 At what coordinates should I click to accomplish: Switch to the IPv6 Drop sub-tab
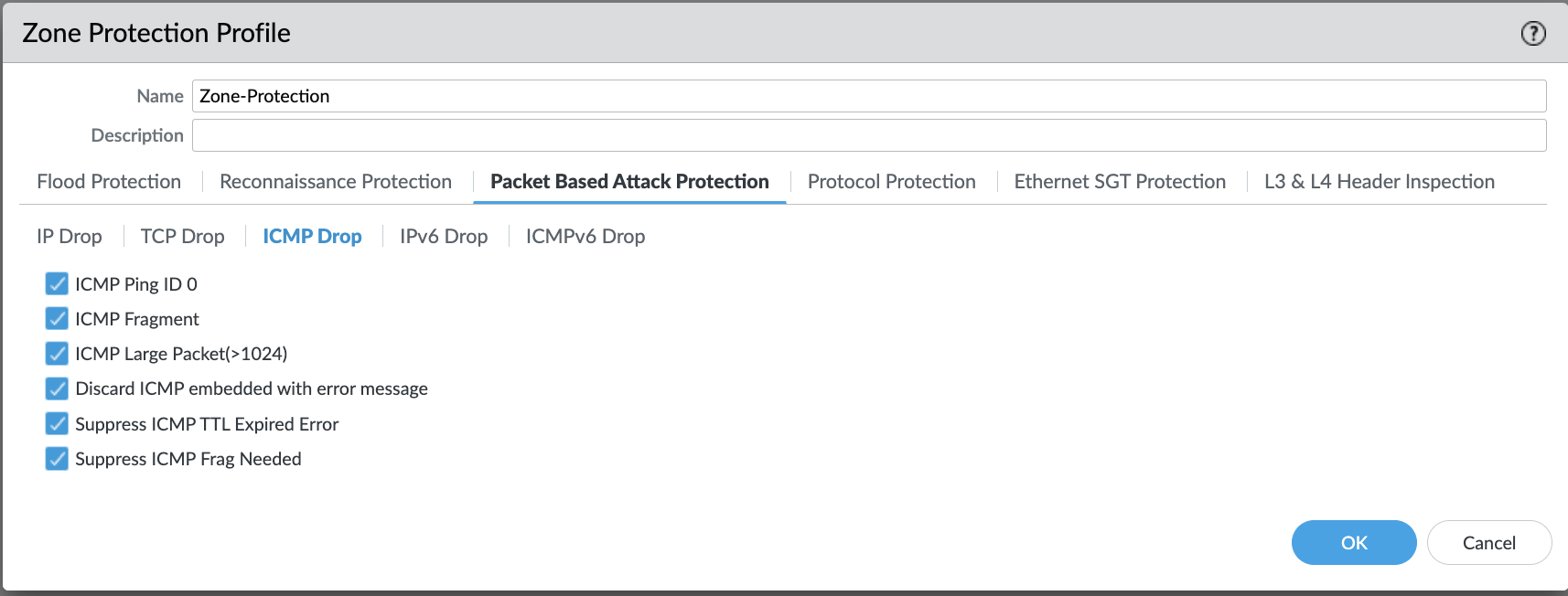[444, 236]
